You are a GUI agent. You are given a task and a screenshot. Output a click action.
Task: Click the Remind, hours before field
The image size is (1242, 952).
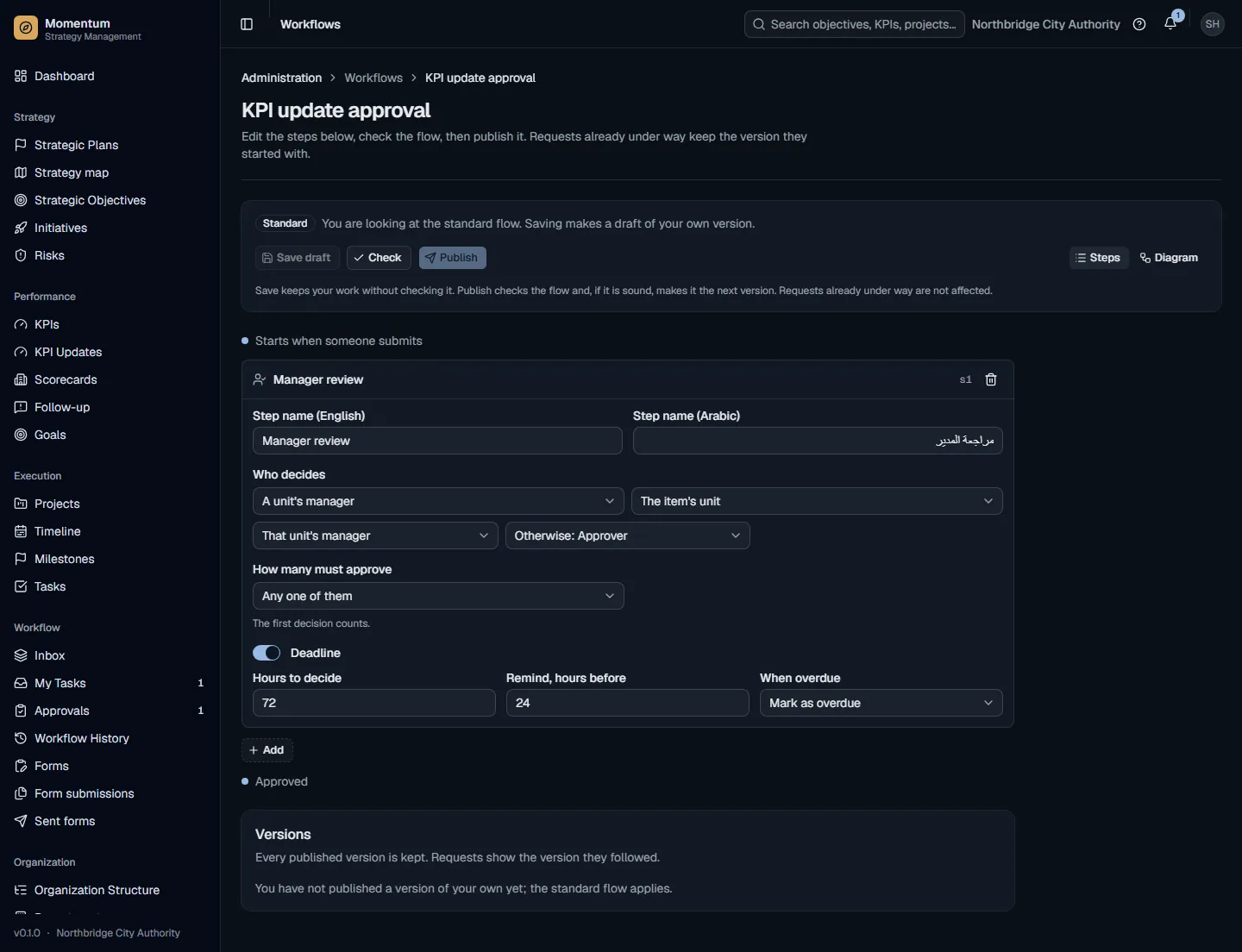[628, 703]
